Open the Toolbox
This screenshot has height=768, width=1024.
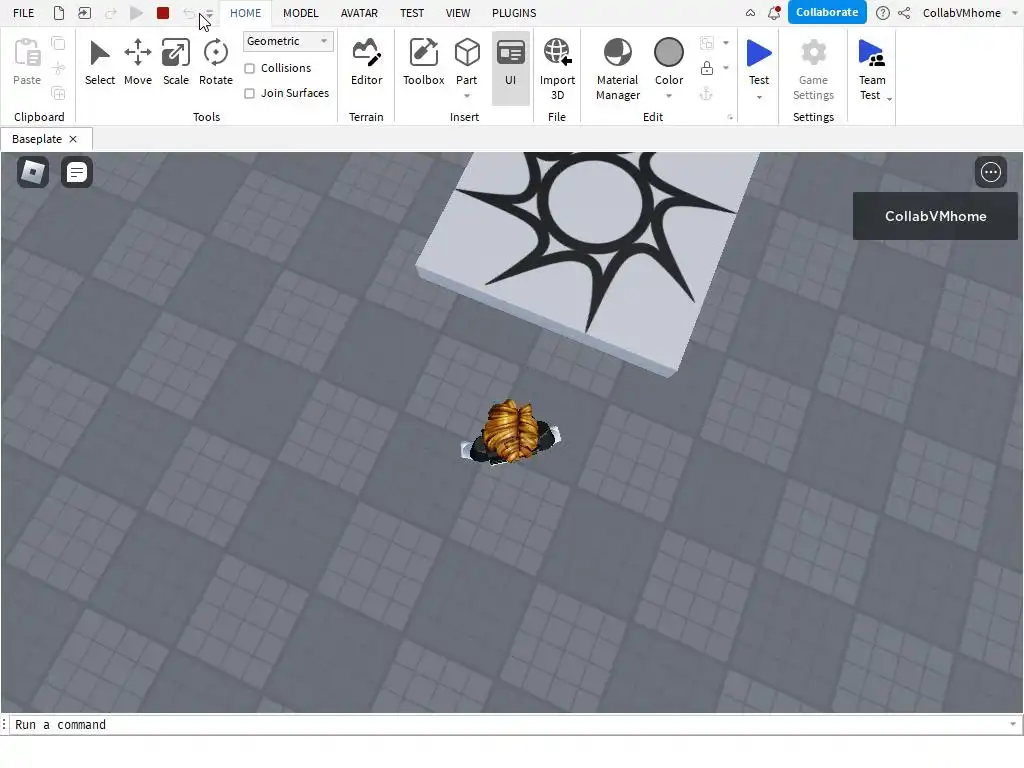(x=423, y=62)
